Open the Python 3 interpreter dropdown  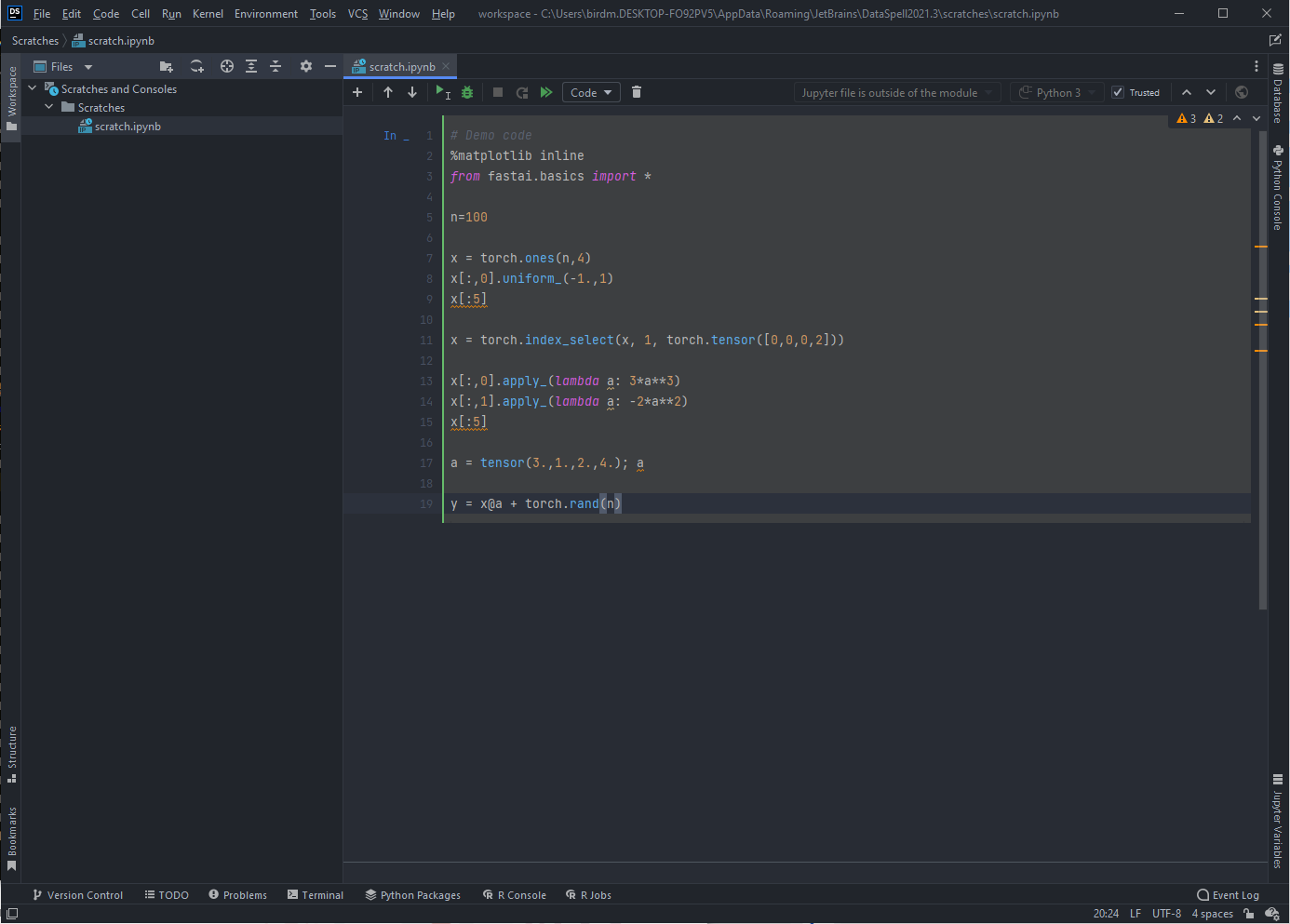point(1056,92)
